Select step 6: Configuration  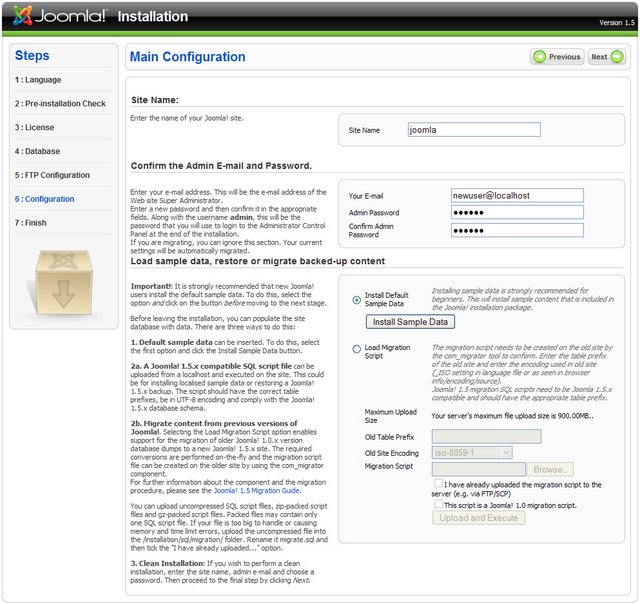tap(44, 199)
